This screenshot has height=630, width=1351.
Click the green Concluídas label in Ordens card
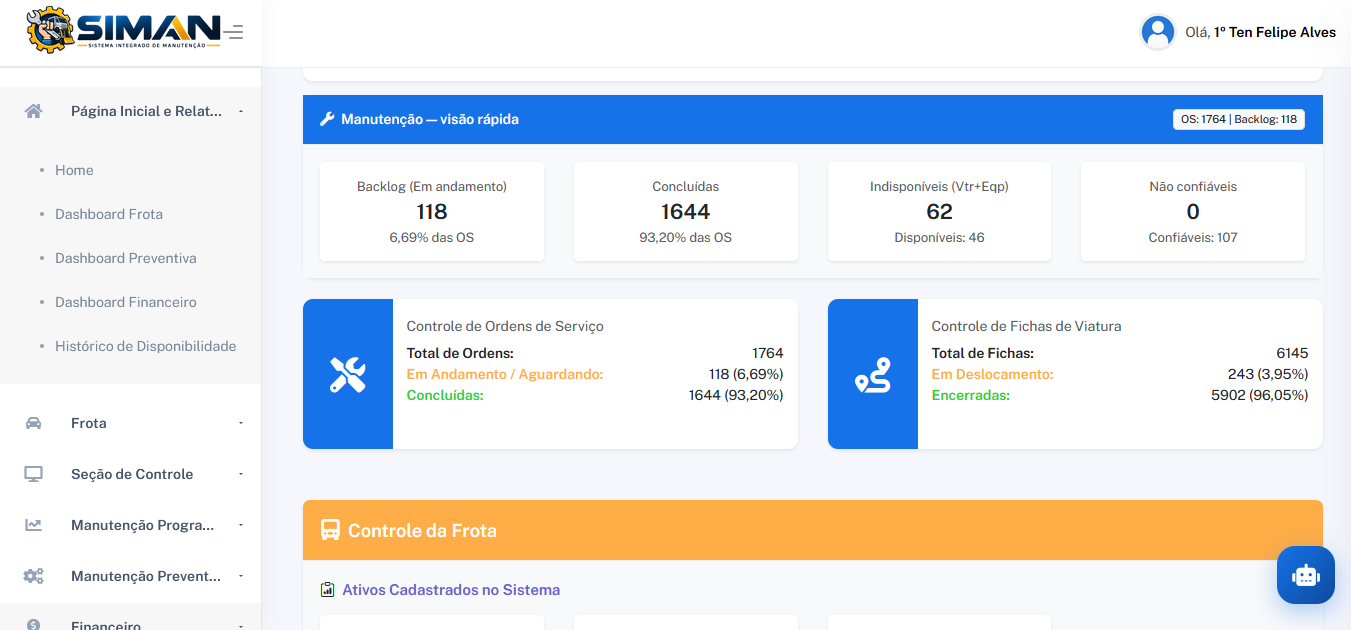pos(445,395)
